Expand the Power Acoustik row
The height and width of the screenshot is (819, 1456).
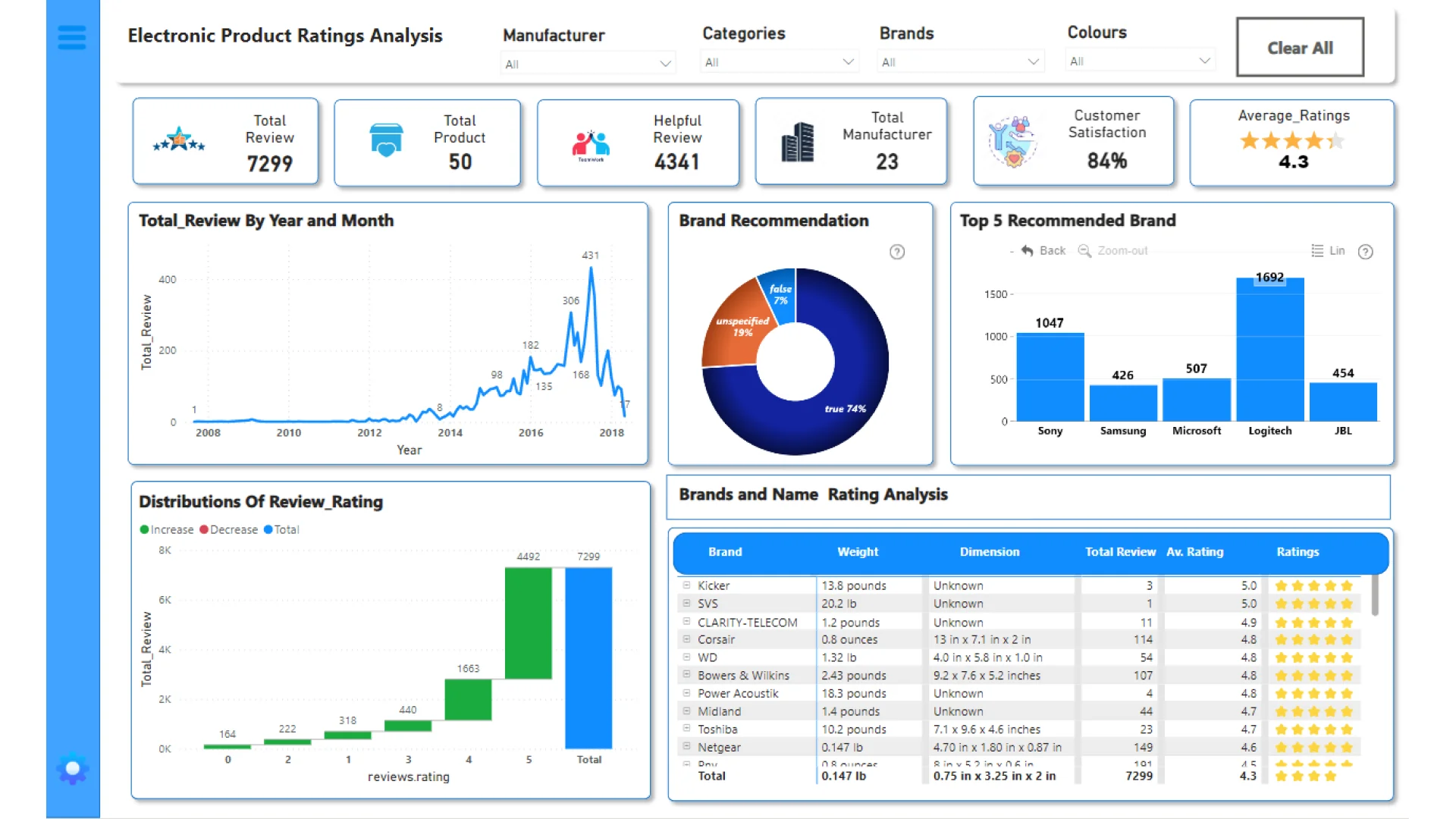coord(687,693)
